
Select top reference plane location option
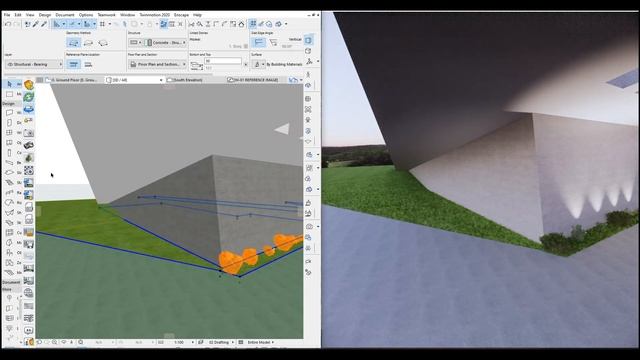(73, 64)
